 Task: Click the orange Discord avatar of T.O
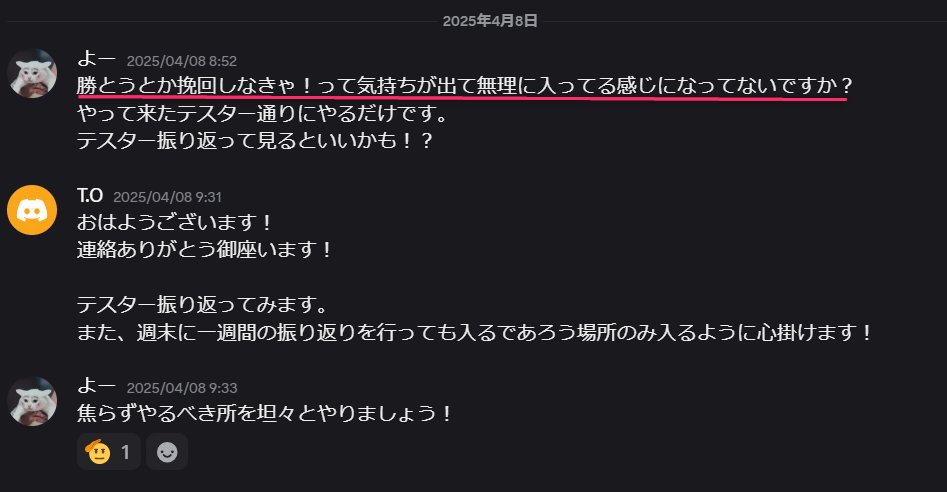point(32,209)
